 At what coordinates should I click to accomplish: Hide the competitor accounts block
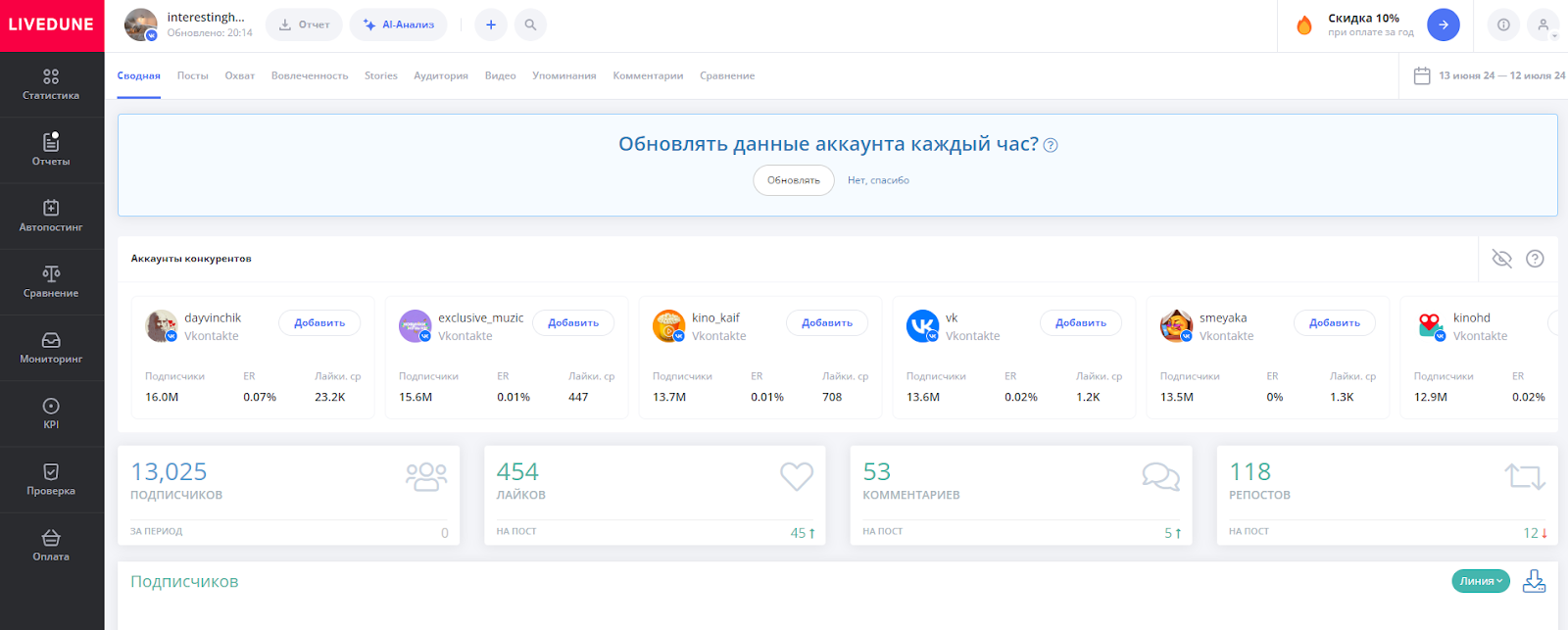1501,259
